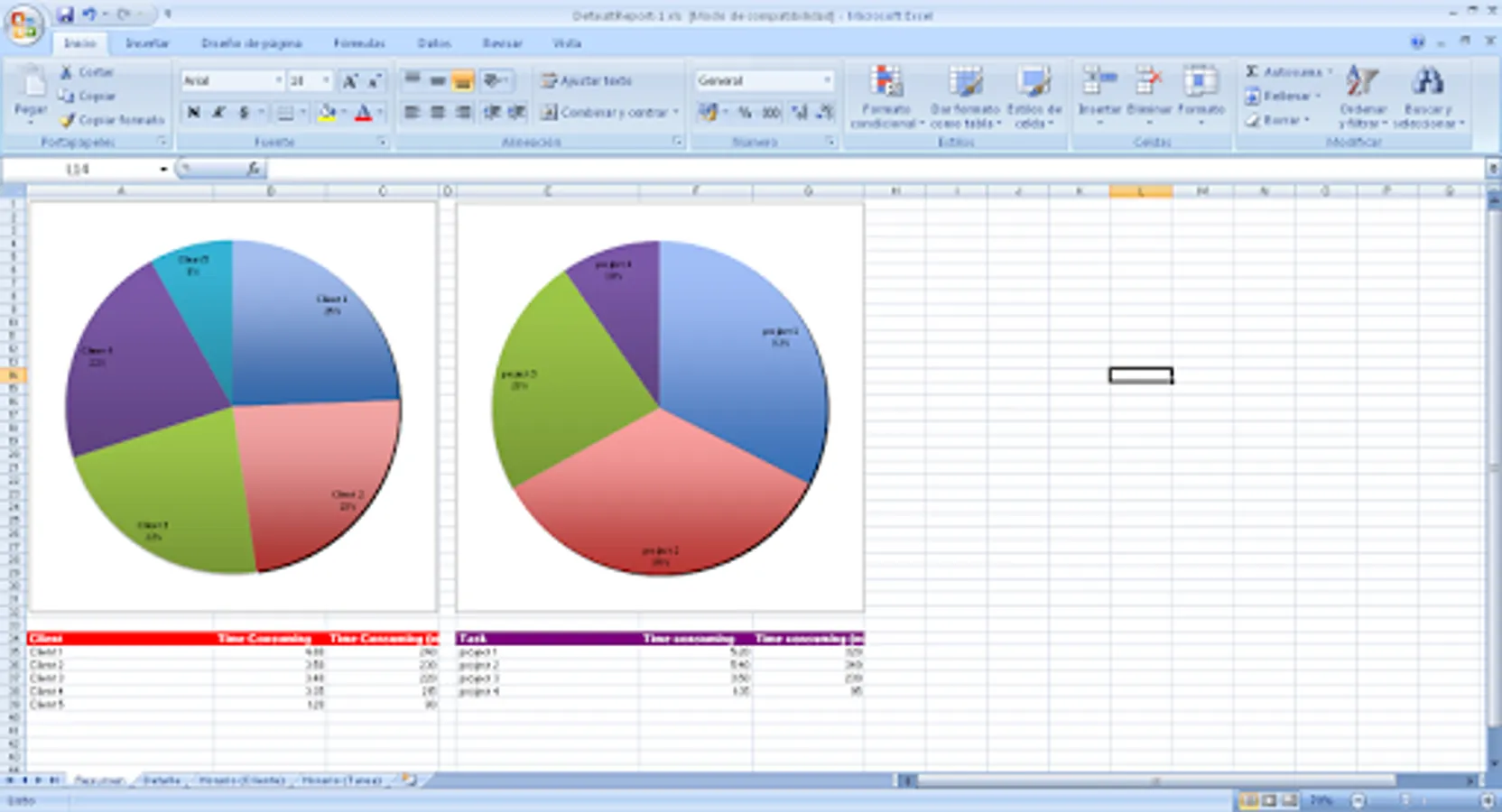Screen dimensions: 1502x812
Task: Switch to Vista ribbon tab
Action: [567, 43]
